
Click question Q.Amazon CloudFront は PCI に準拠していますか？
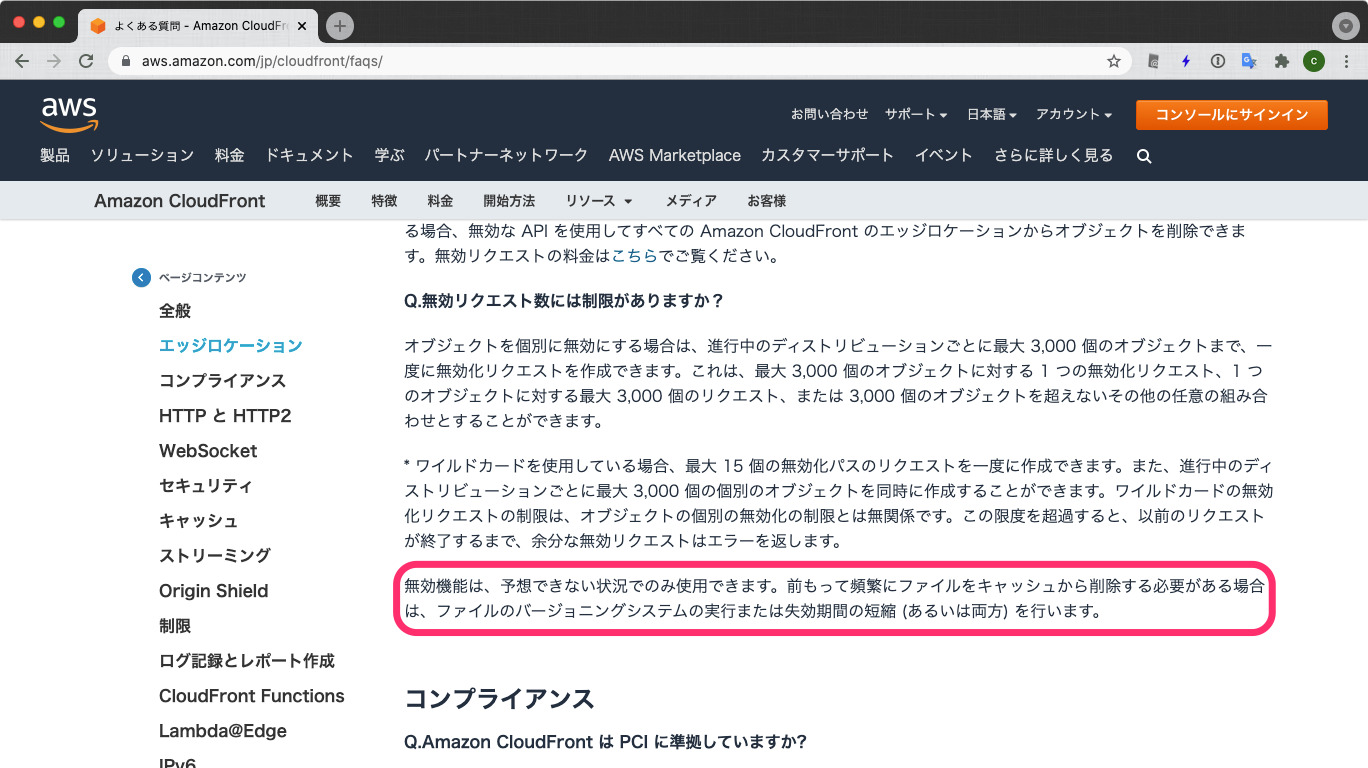[x=605, y=742]
